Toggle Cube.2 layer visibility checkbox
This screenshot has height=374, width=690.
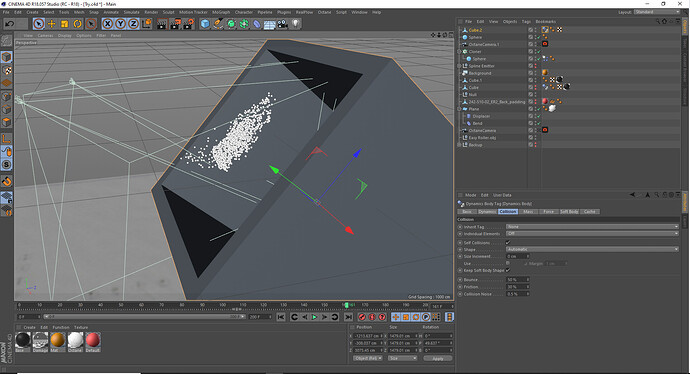[x=531, y=30]
